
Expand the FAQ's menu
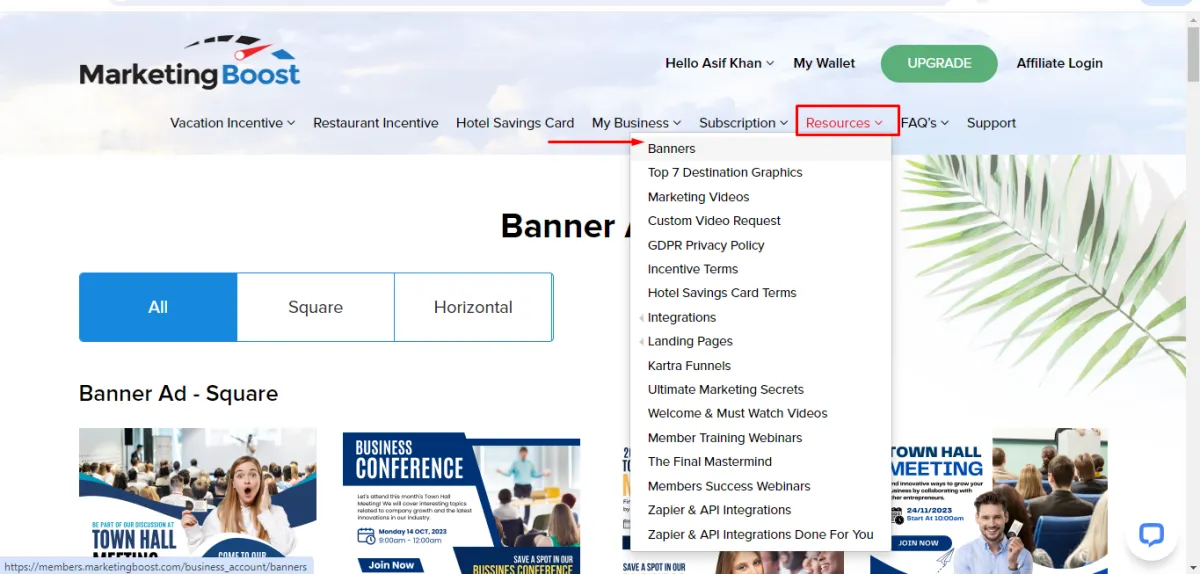(x=925, y=123)
